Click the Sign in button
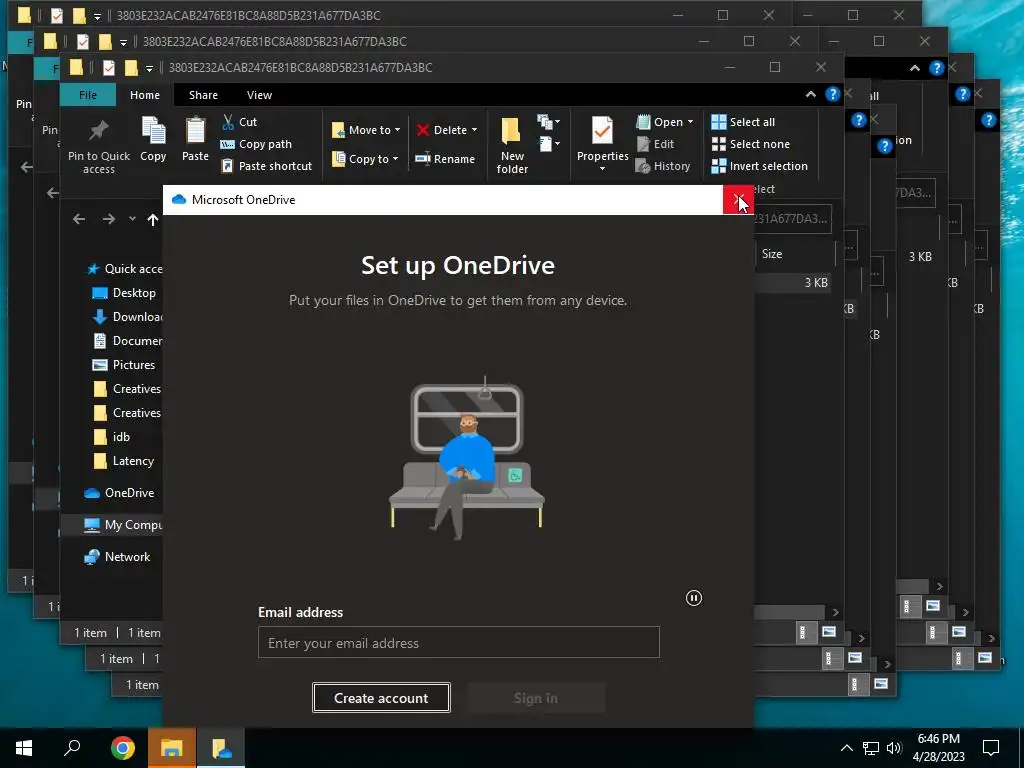The width and height of the screenshot is (1024, 768). [536, 698]
